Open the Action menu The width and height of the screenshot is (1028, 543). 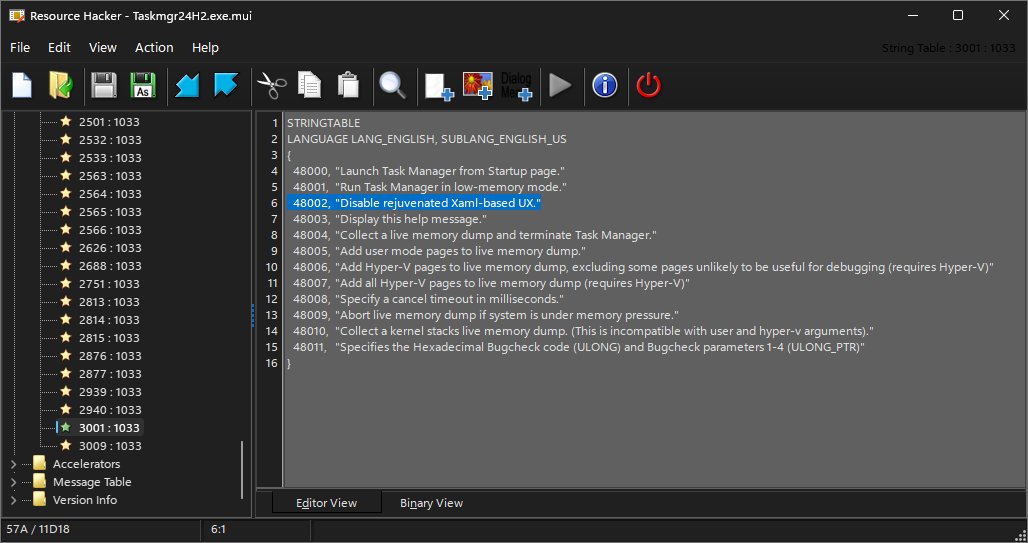point(154,47)
